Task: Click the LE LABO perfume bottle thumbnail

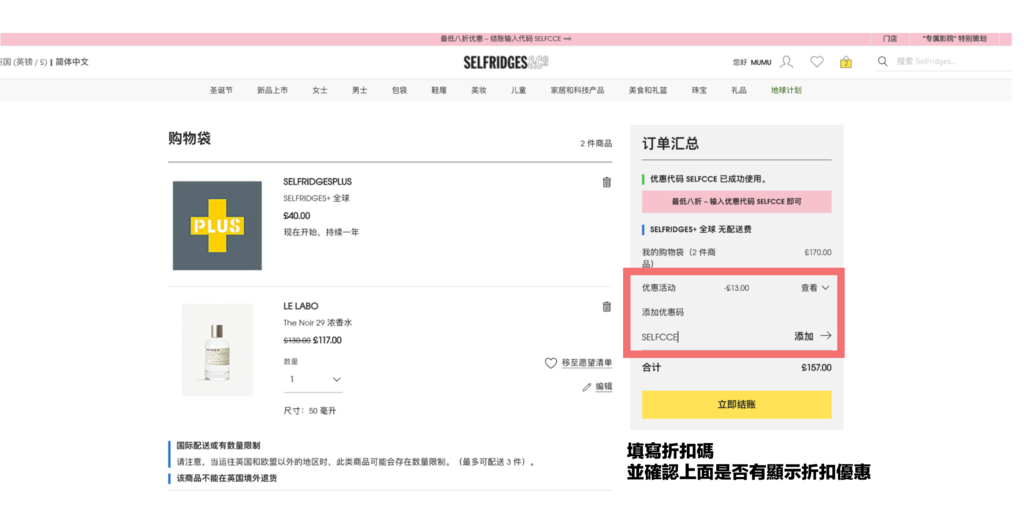Action: [217, 350]
